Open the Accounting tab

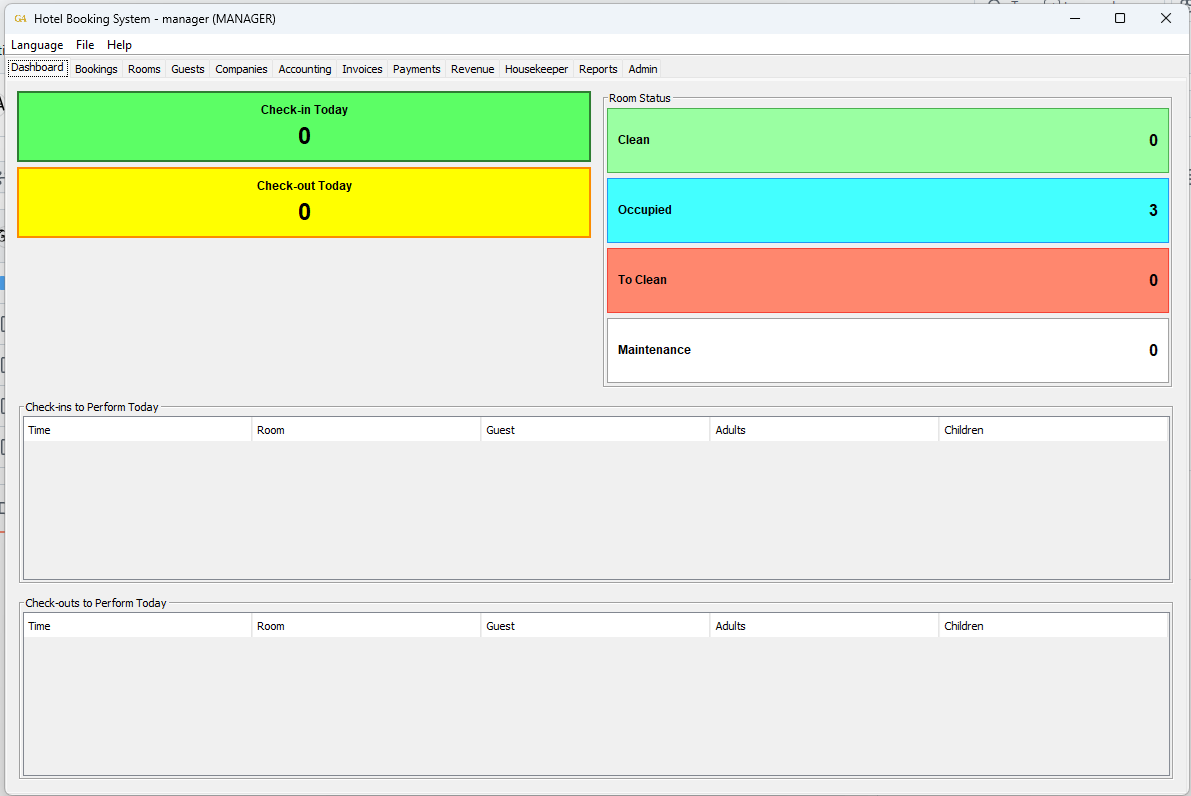pos(304,68)
